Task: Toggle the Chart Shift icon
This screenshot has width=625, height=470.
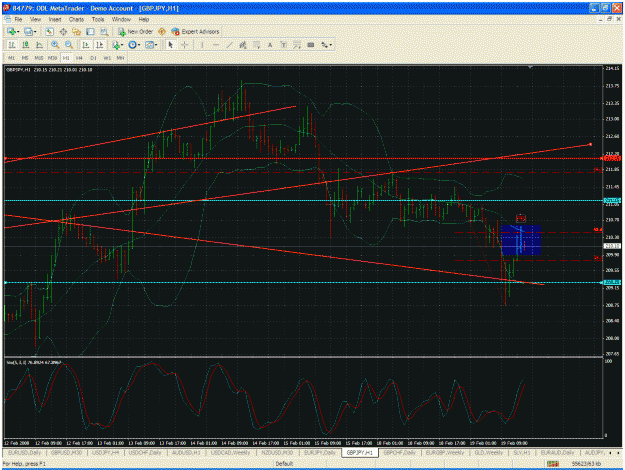Action: [99, 45]
